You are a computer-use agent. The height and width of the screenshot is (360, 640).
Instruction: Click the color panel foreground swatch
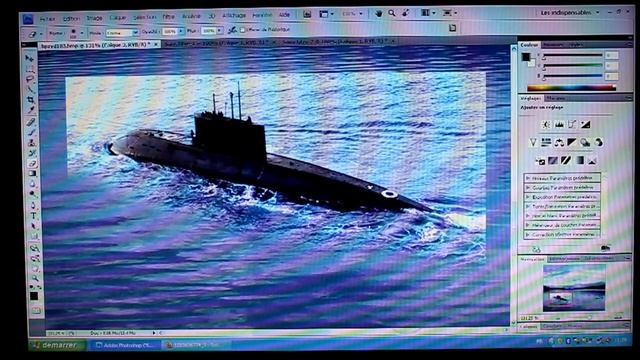pyautogui.click(x=526, y=57)
